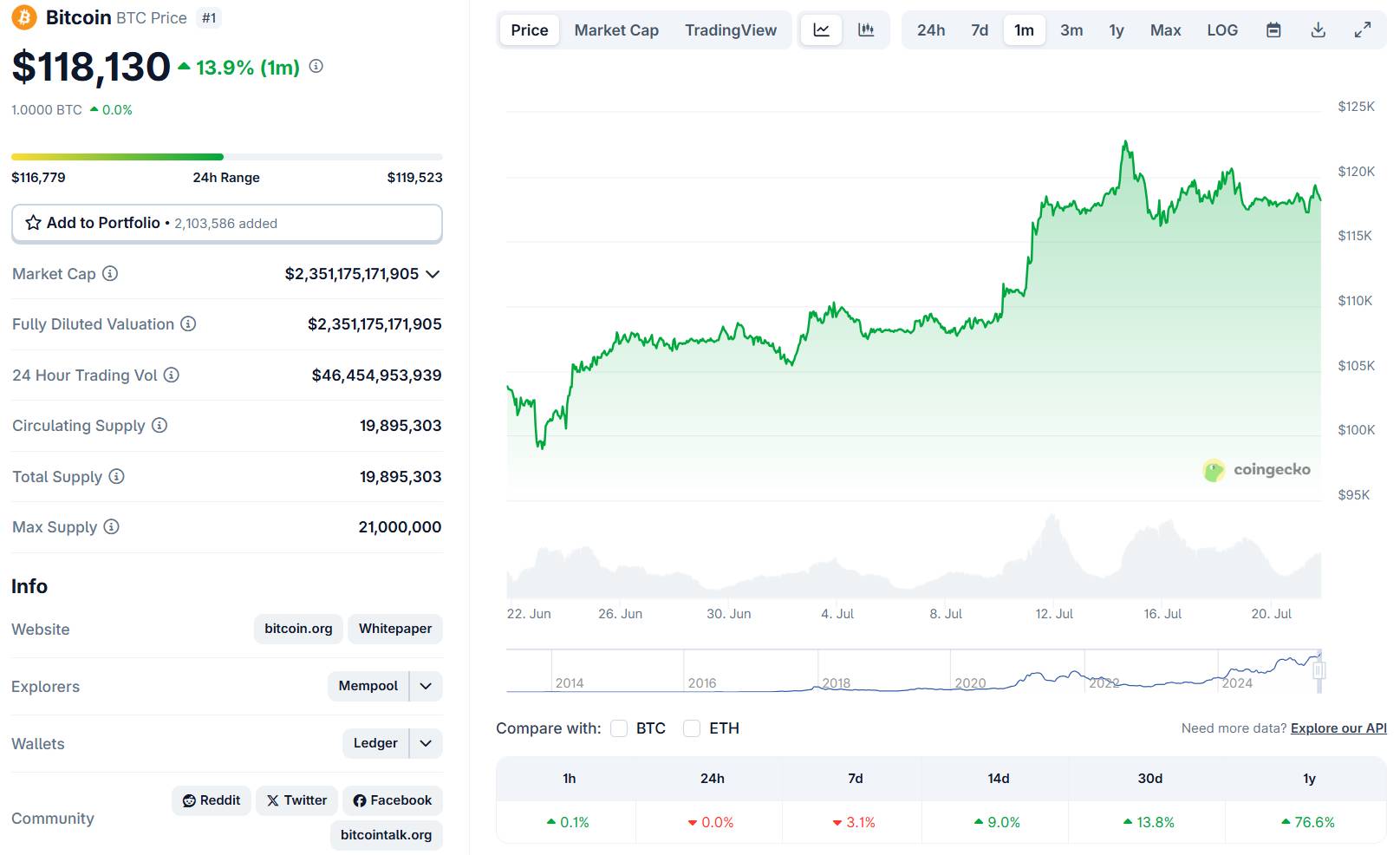Image resolution: width=1400 pixels, height=855 pixels.
Task: Click the 24h low $116,779
Action: pos(38,177)
